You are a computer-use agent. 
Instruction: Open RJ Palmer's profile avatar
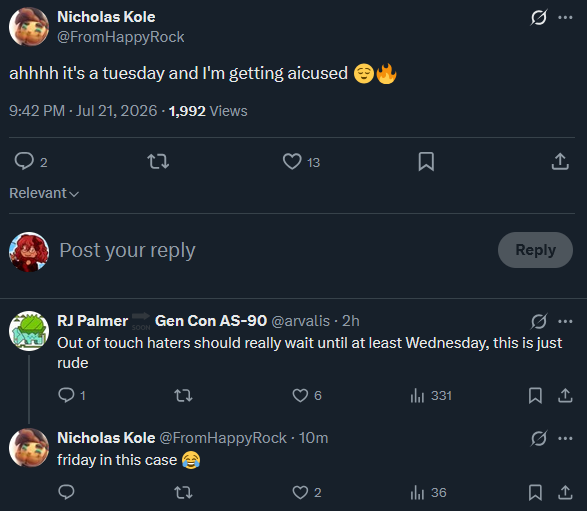click(29, 331)
